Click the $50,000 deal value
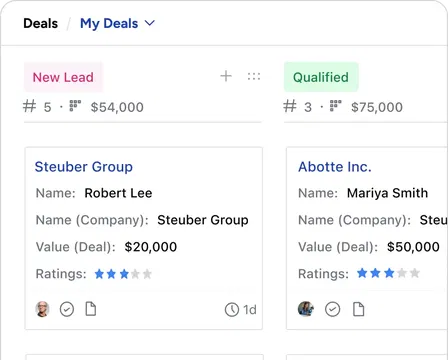448x360 pixels. [413, 247]
